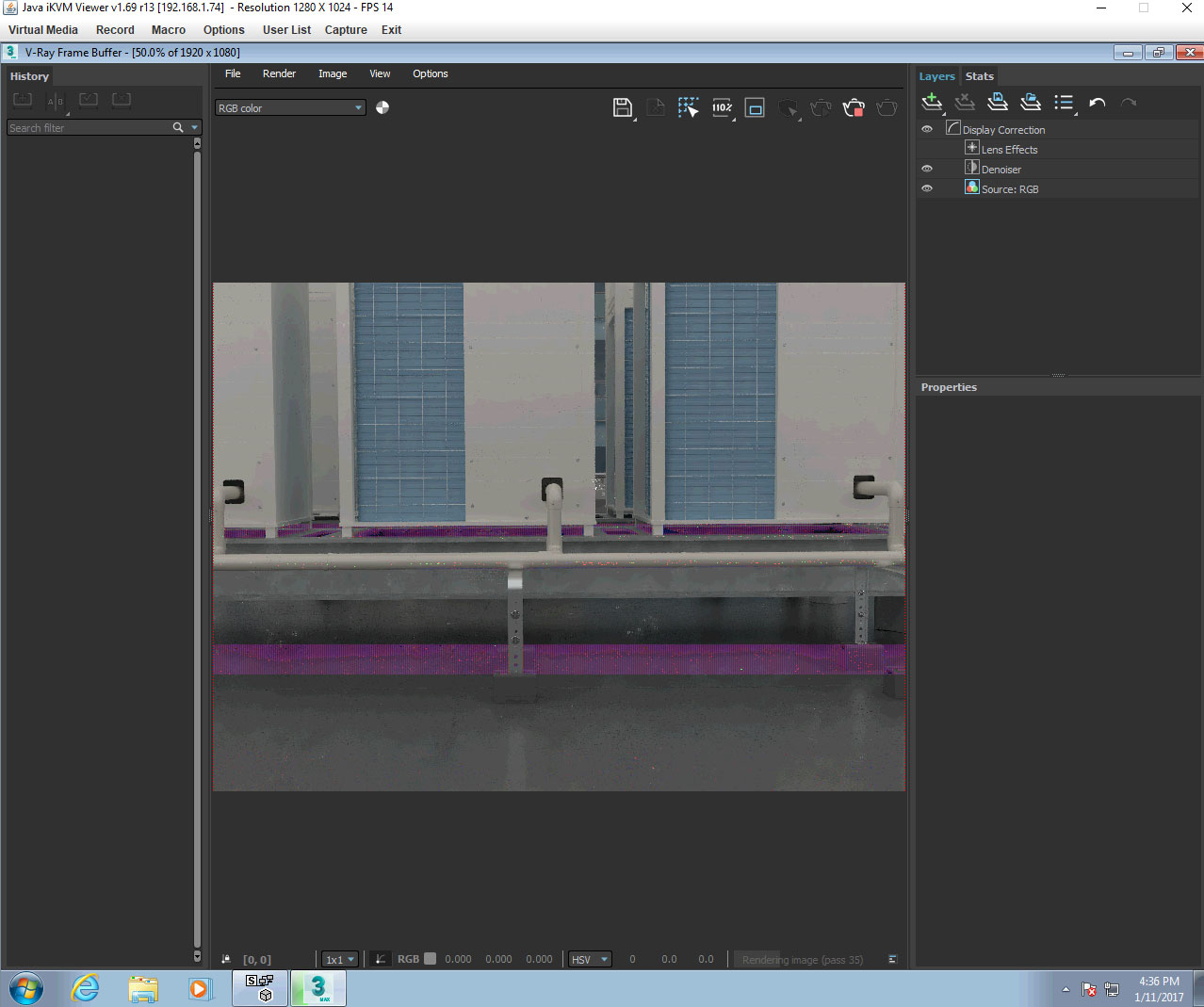Open the iKVM Record menu
This screenshot has height=1007, width=1204.
(115, 30)
